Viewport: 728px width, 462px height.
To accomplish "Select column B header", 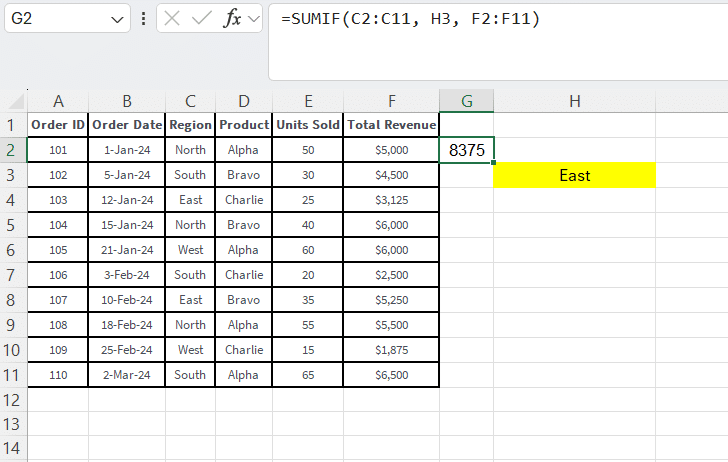I will tap(127, 101).
